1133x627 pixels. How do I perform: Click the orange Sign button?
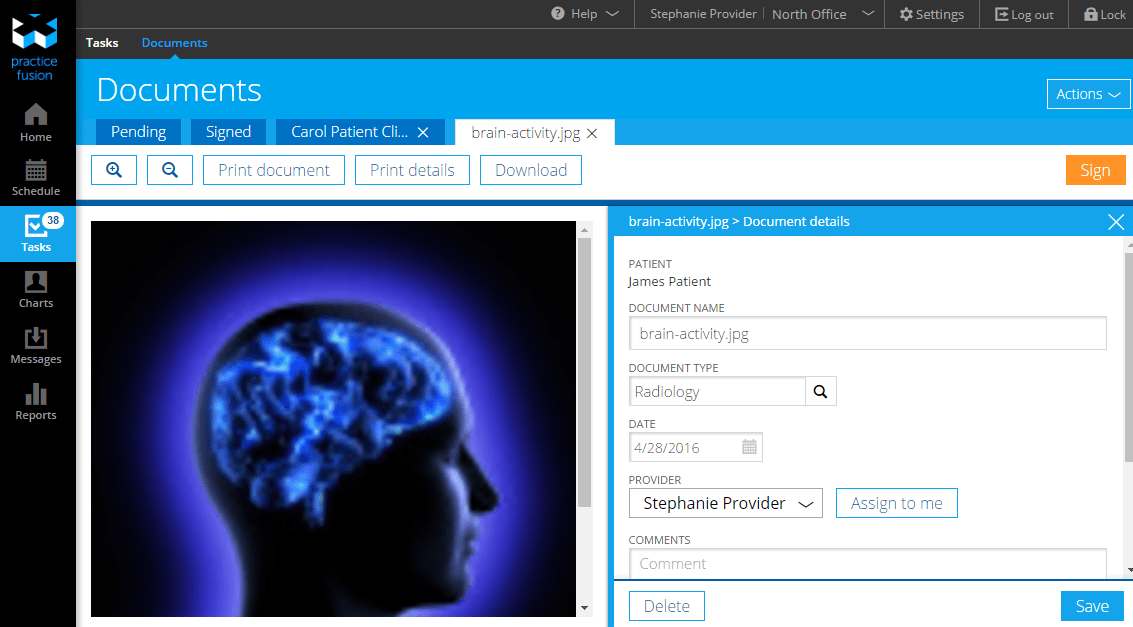(x=1095, y=170)
